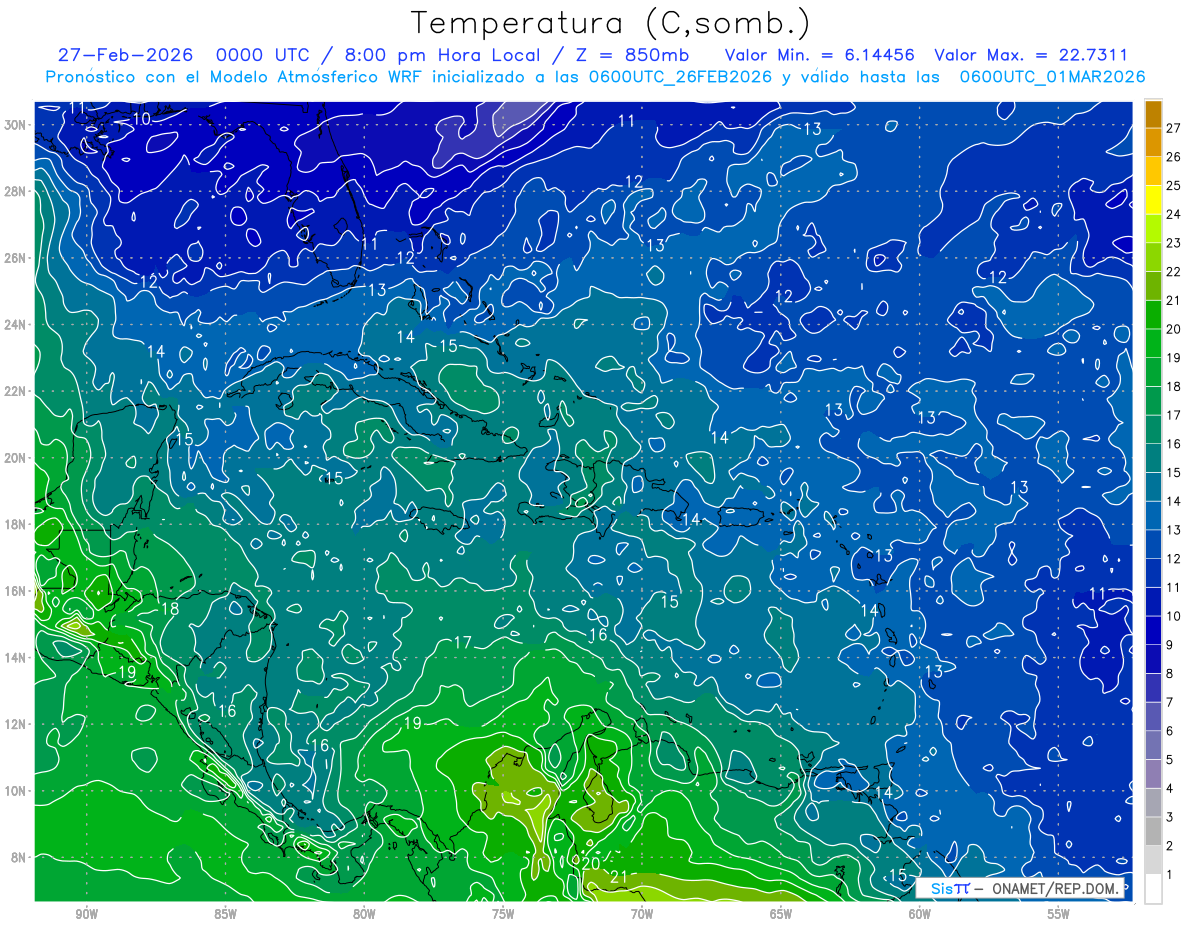The image size is (1200, 927).
Task: Click the brown top color scale segment above 27
Action: 1153,113
